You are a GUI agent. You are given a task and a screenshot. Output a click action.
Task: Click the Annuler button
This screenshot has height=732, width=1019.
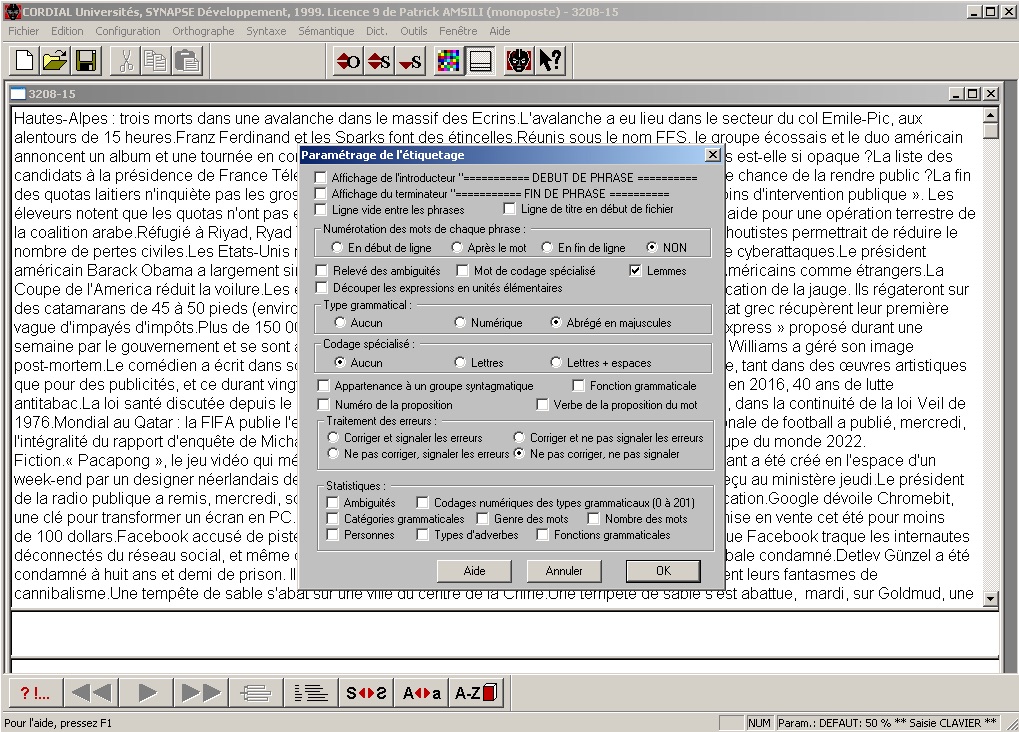[564, 571]
